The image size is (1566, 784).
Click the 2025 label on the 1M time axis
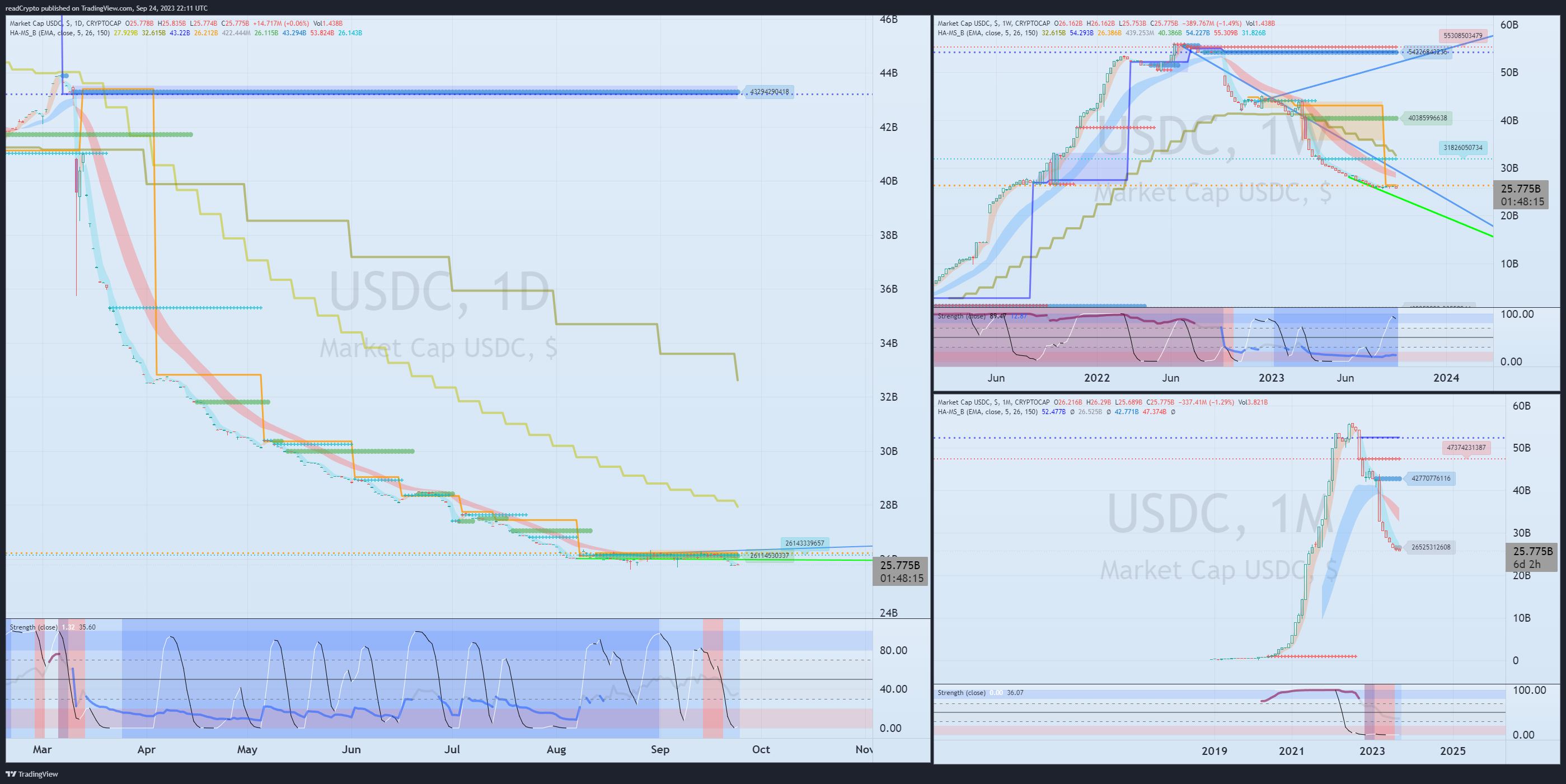coord(1452,751)
